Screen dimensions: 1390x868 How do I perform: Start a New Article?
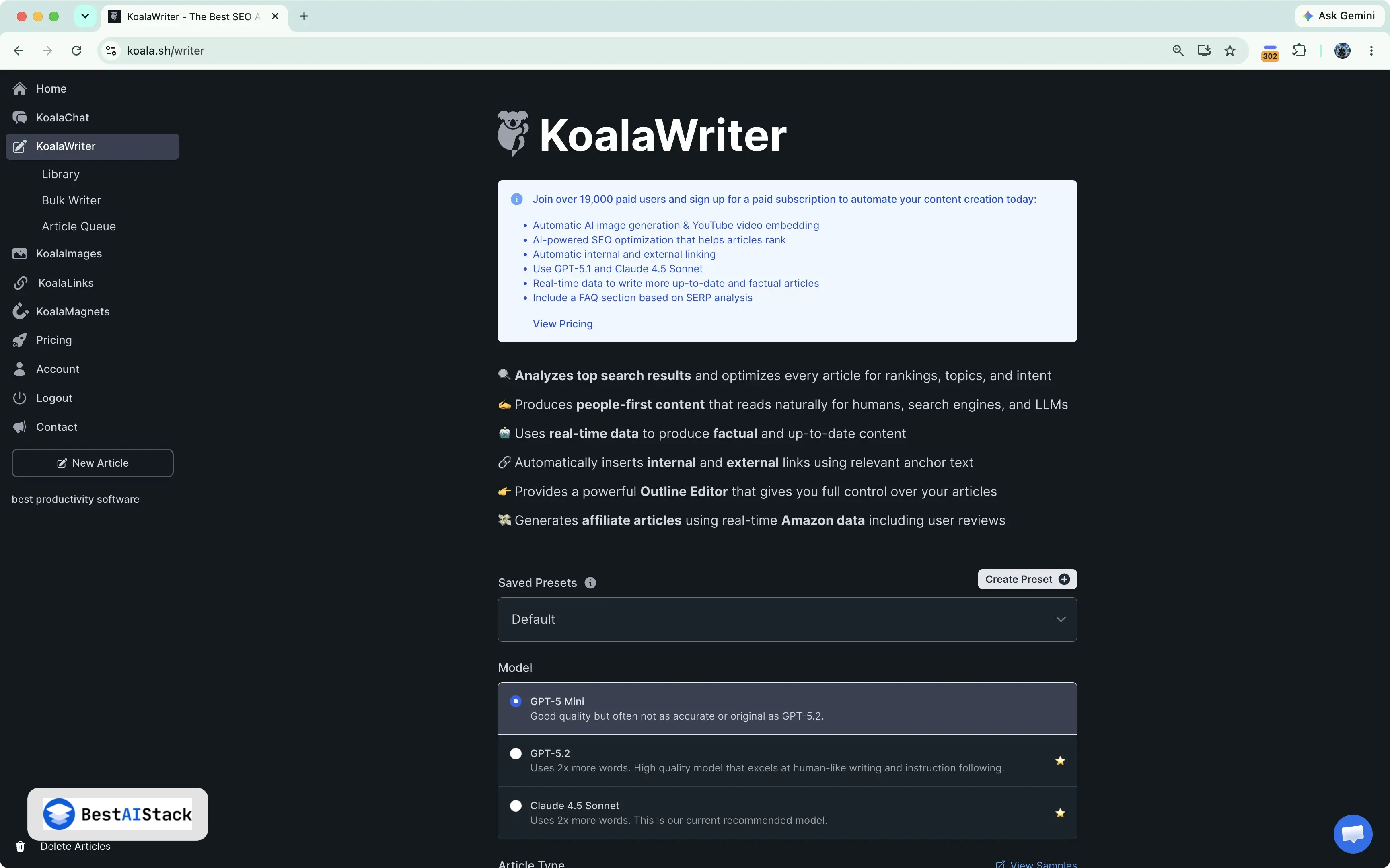93,463
